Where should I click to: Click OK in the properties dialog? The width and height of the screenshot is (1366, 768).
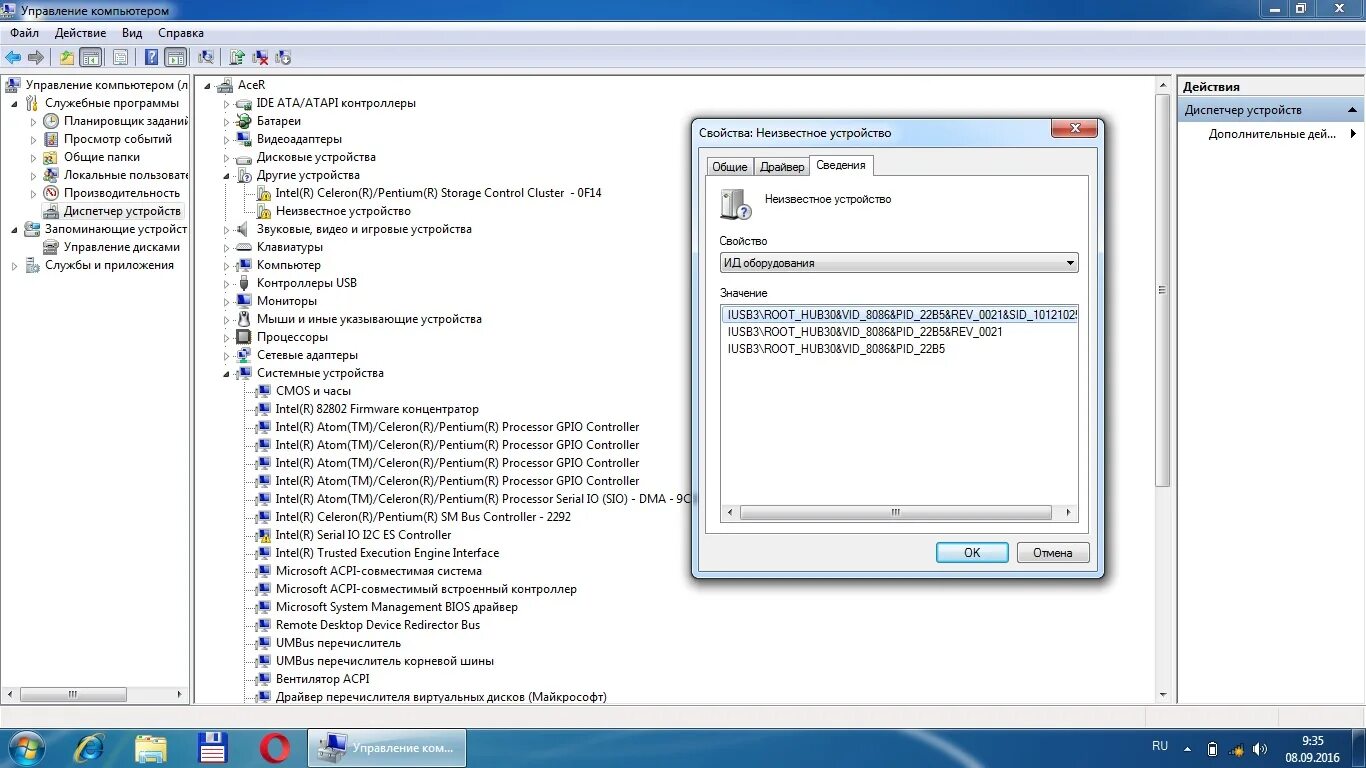(x=972, y=552)
